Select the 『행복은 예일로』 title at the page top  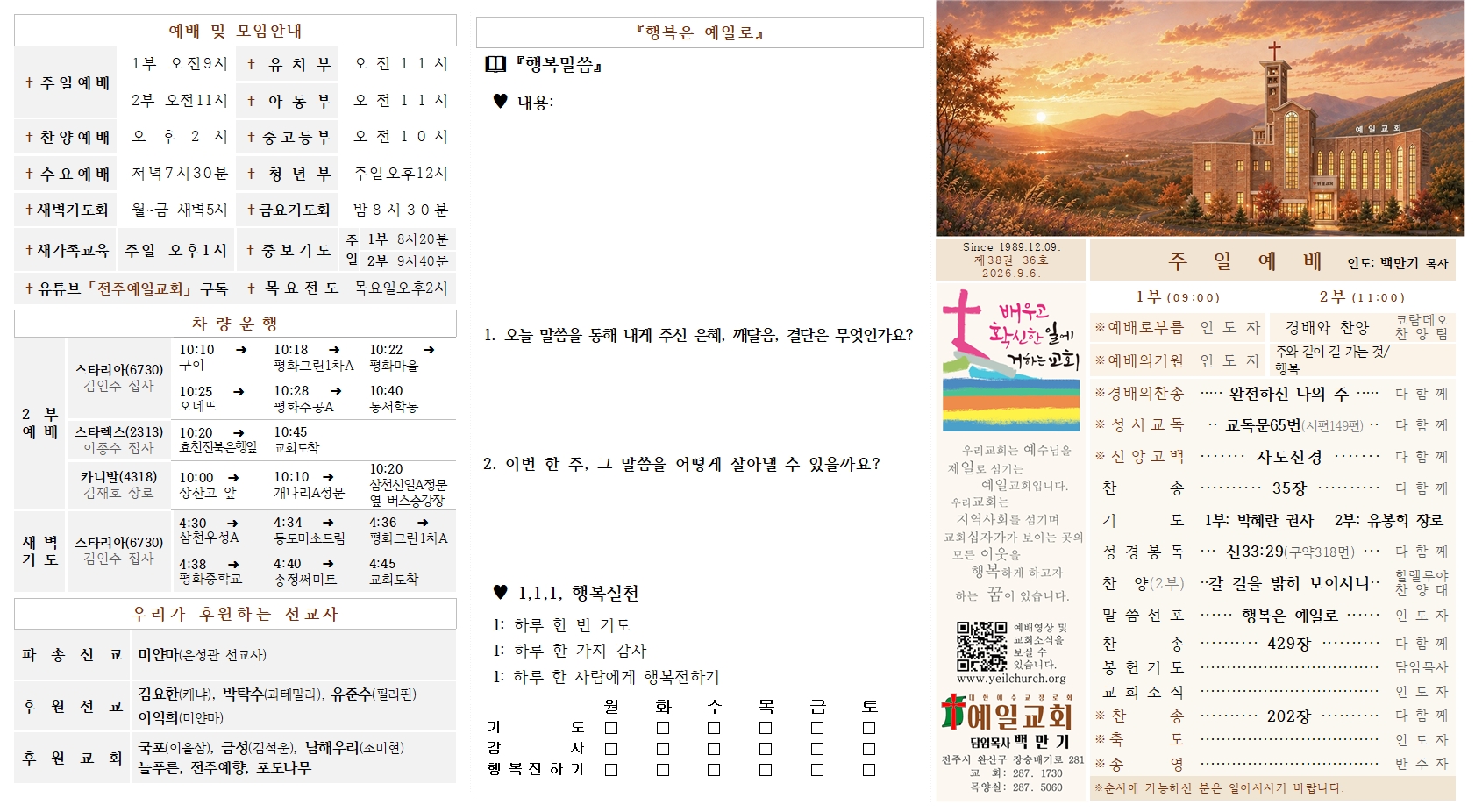700,32
